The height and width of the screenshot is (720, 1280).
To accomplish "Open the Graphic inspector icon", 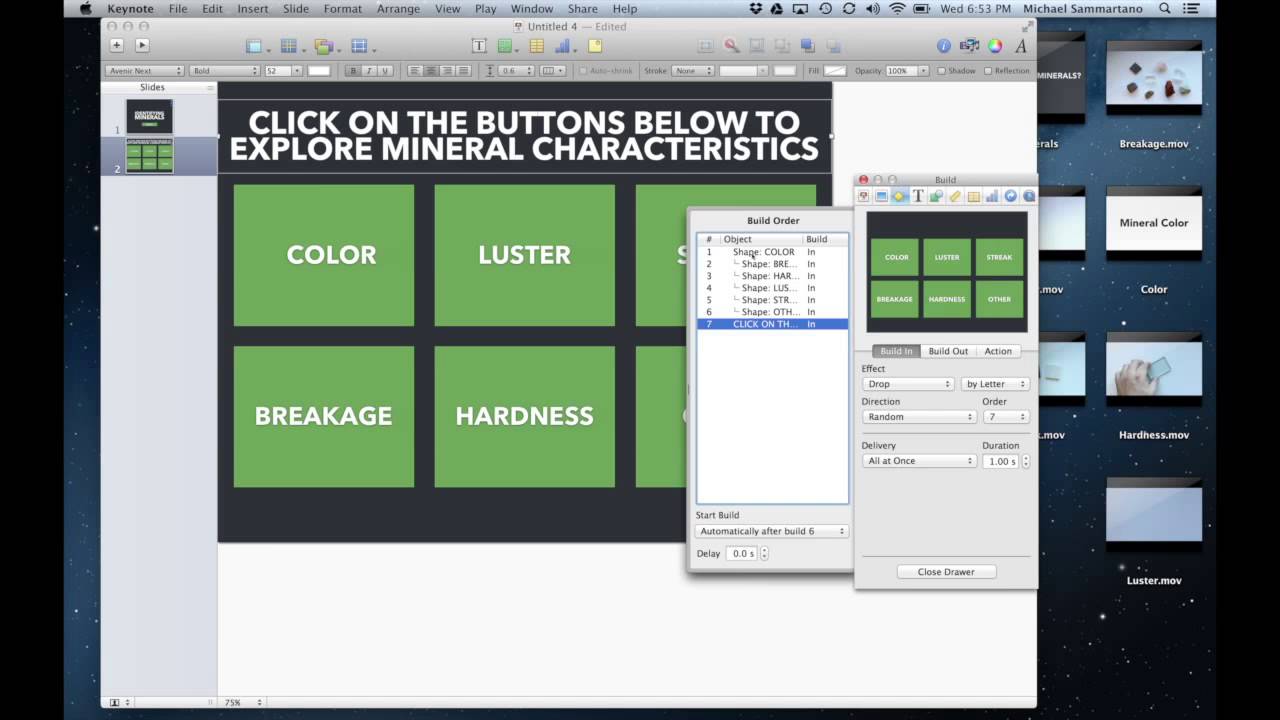I will (936, 196).
